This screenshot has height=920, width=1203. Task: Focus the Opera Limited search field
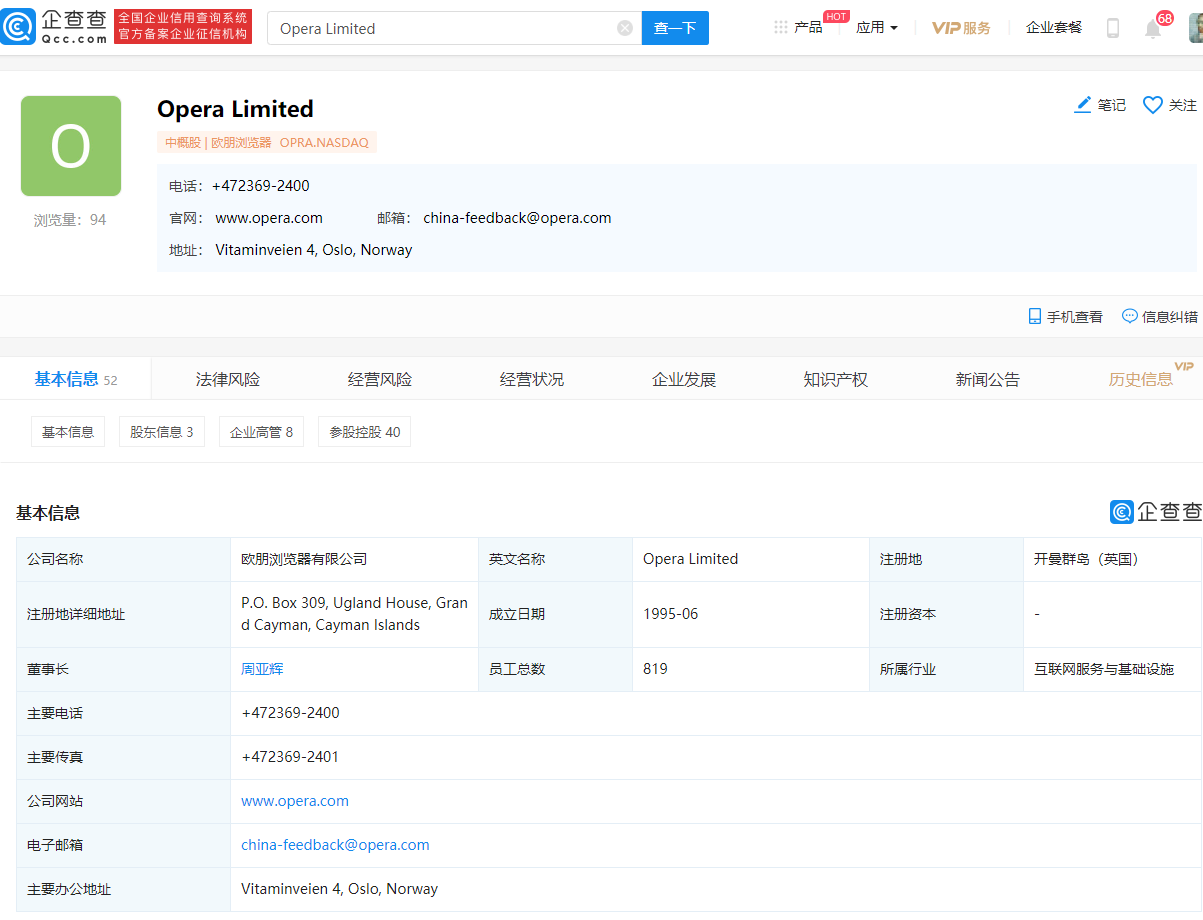coord(440,28)
